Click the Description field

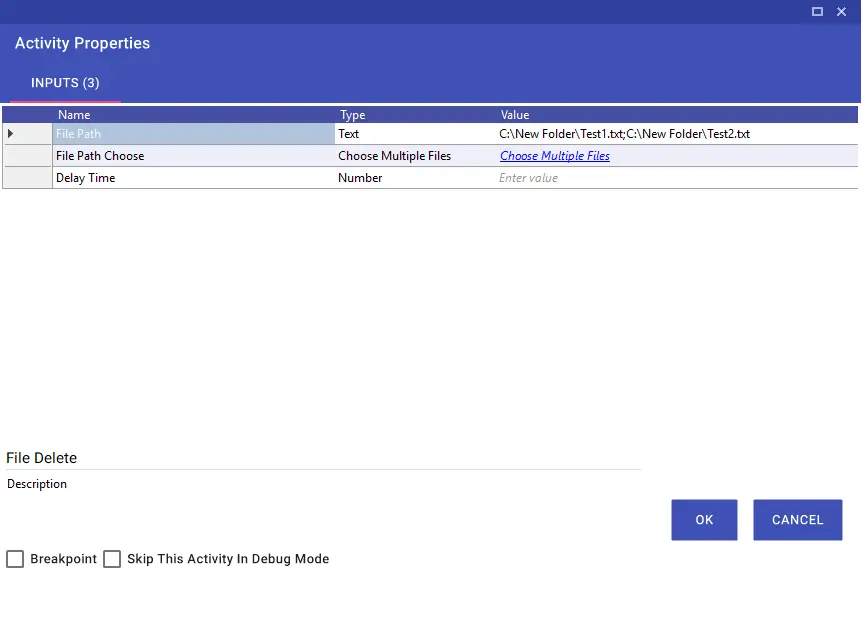[37, 484]
